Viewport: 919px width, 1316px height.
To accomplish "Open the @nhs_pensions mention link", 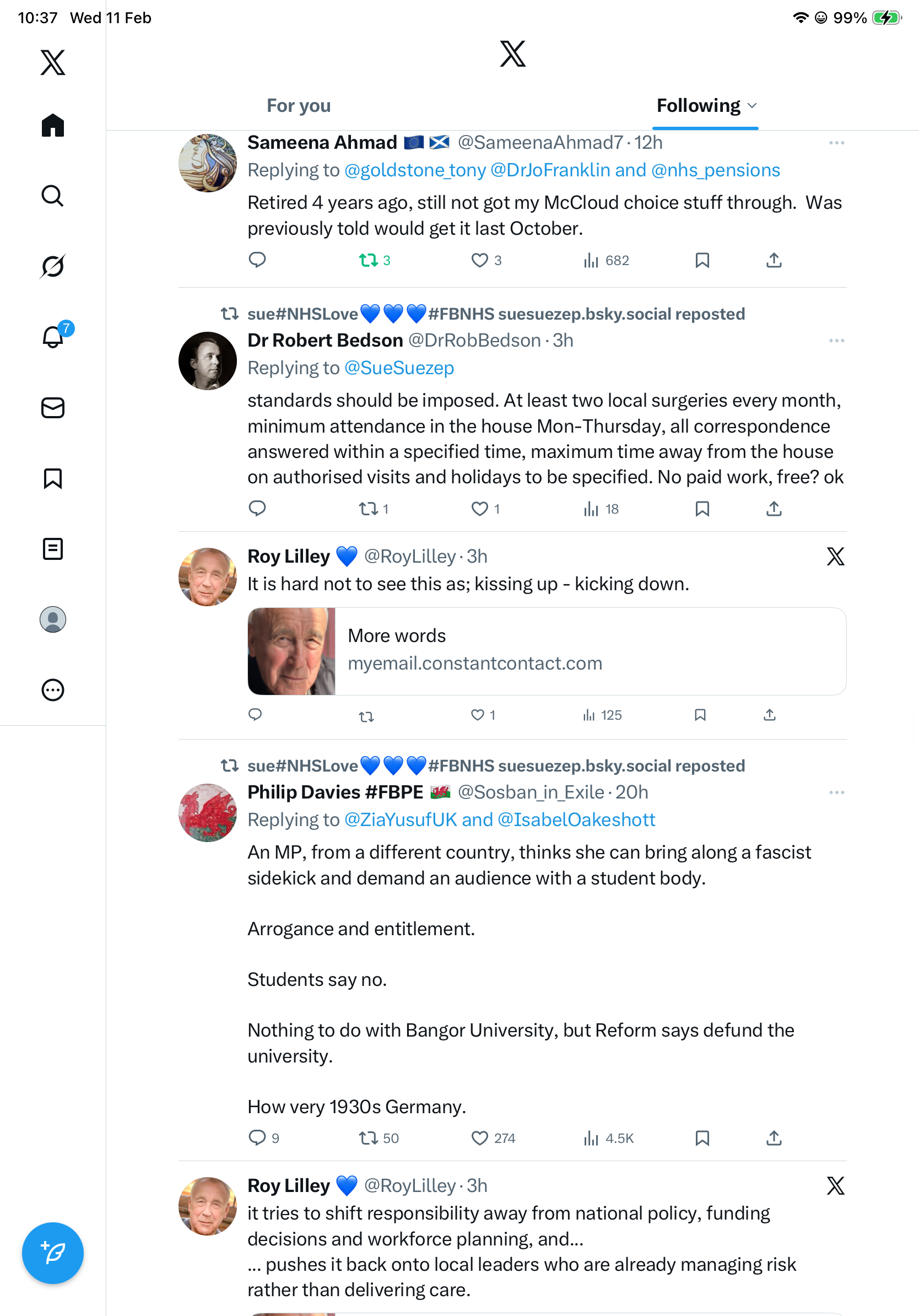I will tap(716, 170).
